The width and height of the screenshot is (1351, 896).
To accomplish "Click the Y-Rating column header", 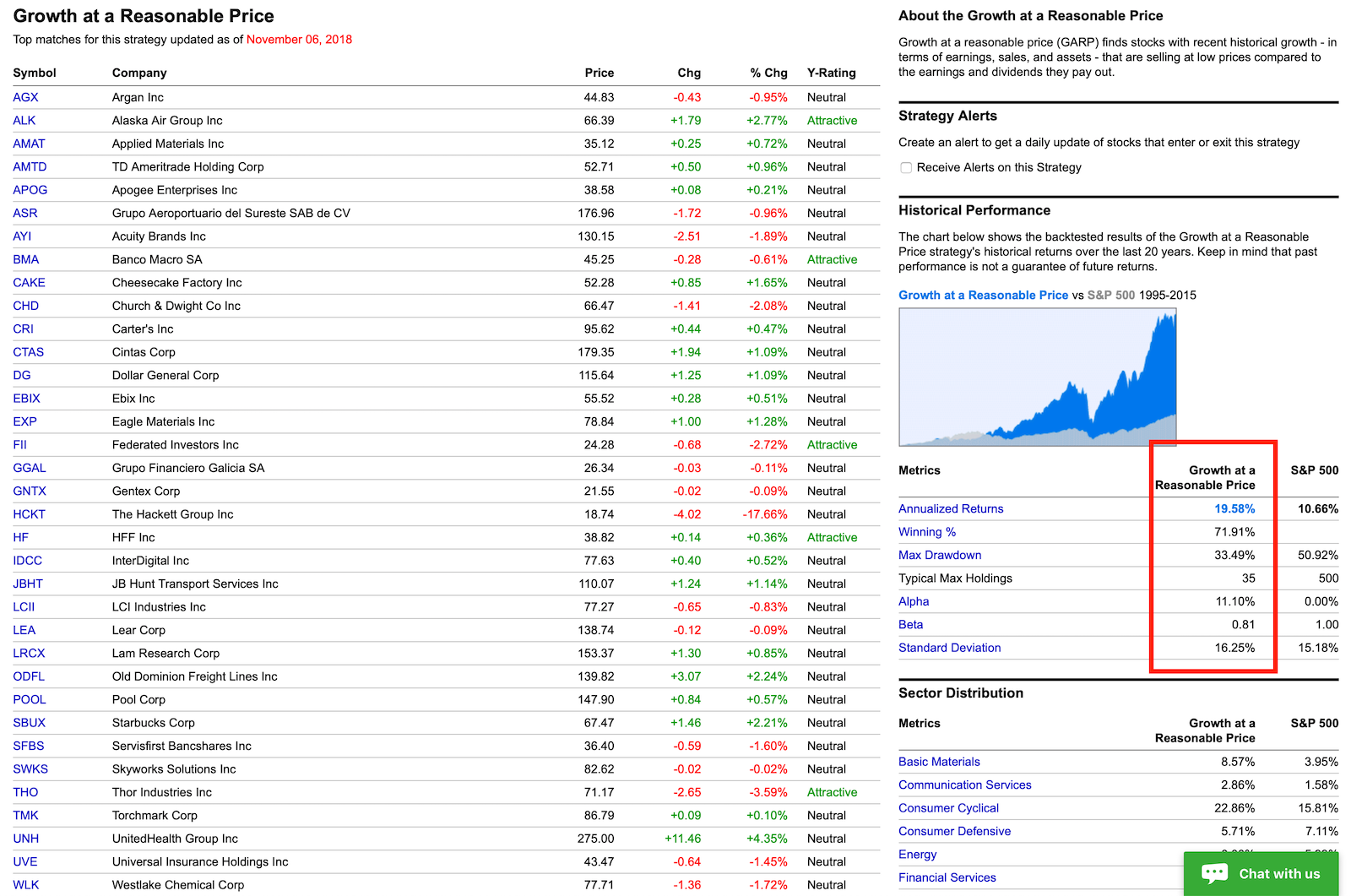I will 832,73.
